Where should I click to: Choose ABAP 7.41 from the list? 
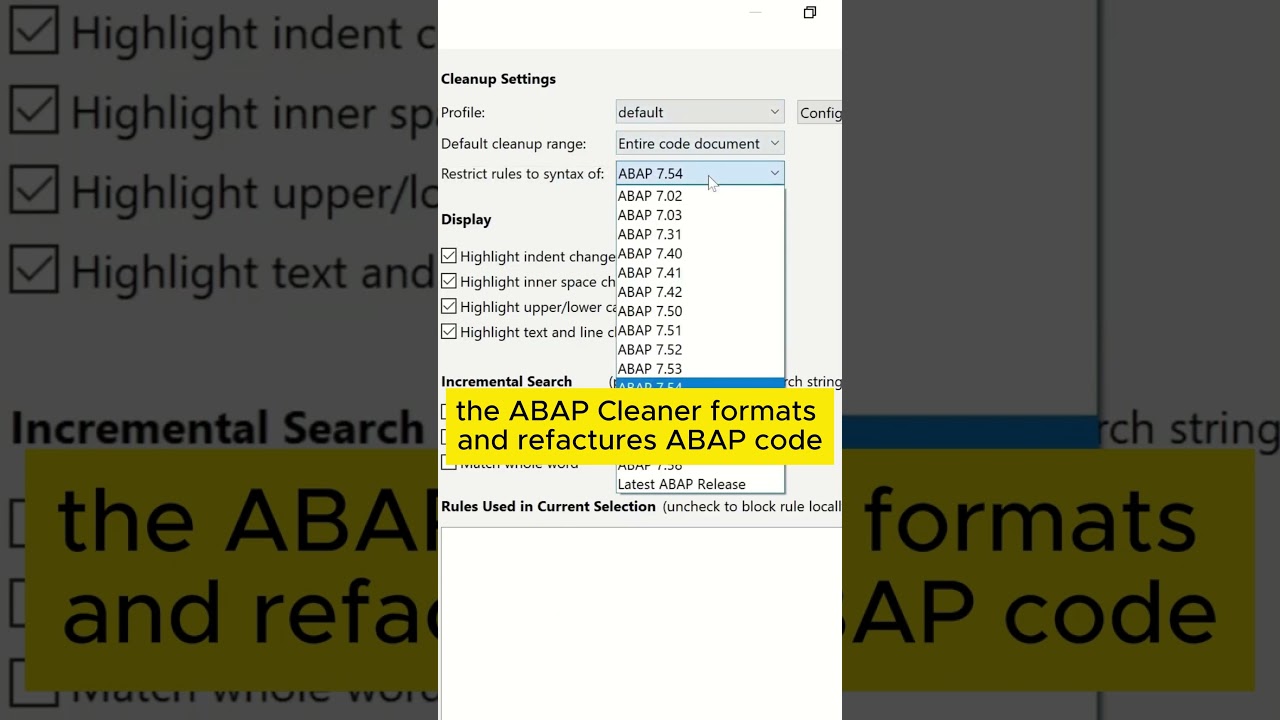pyautogui.click(x=650, y=273)
